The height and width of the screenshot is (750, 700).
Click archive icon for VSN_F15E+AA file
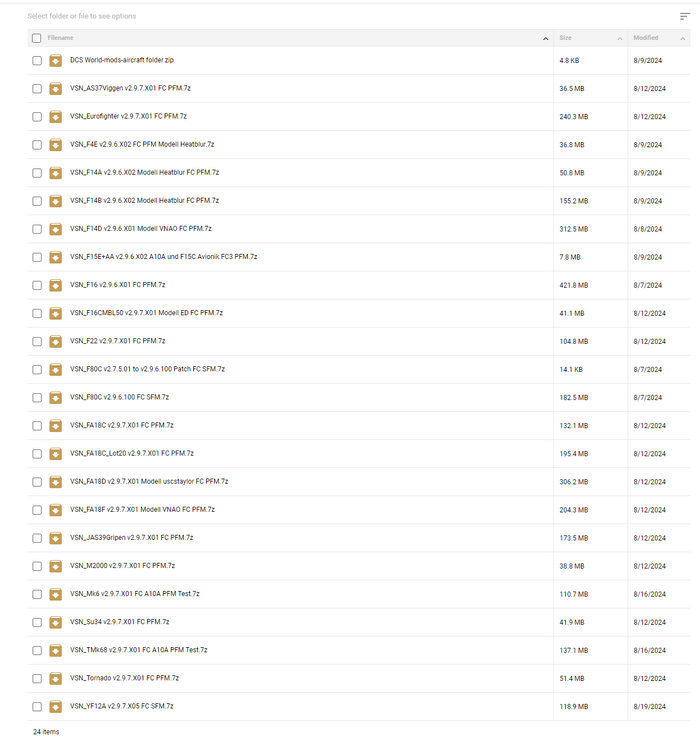[56, 257]
